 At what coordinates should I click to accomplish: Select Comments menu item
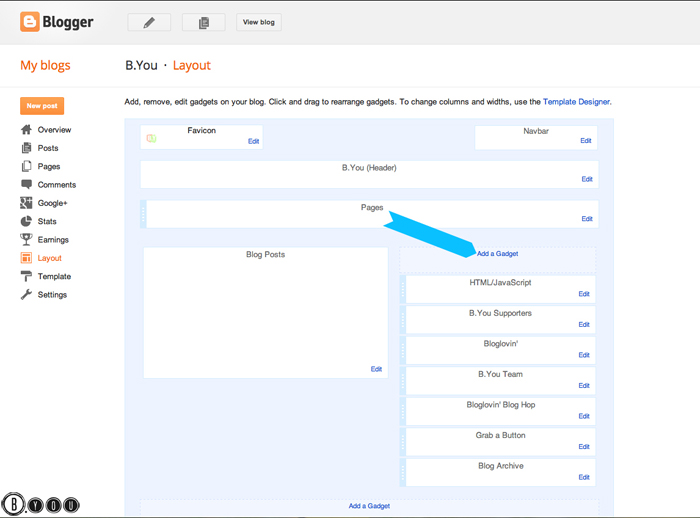point(57,184)
